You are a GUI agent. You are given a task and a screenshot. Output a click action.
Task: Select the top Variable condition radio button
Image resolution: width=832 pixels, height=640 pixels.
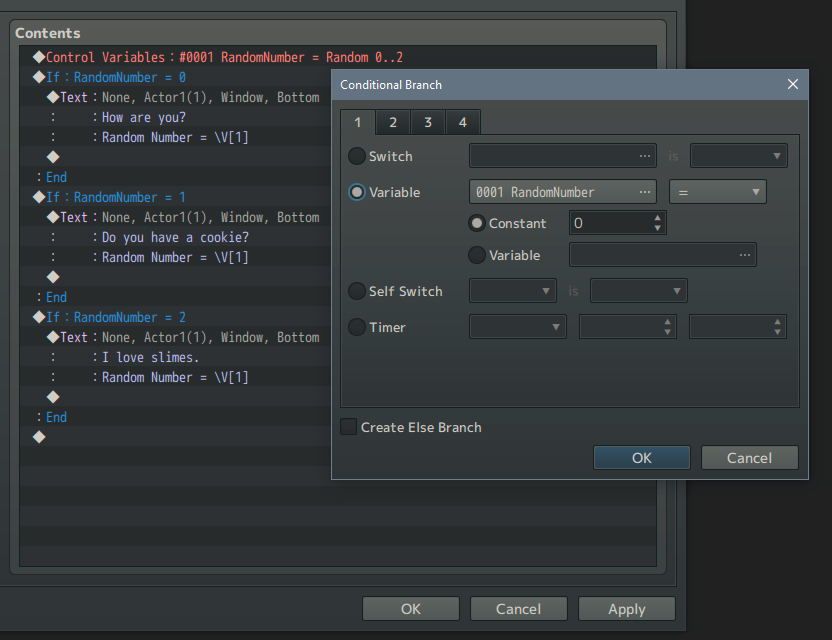coord(357,192)
